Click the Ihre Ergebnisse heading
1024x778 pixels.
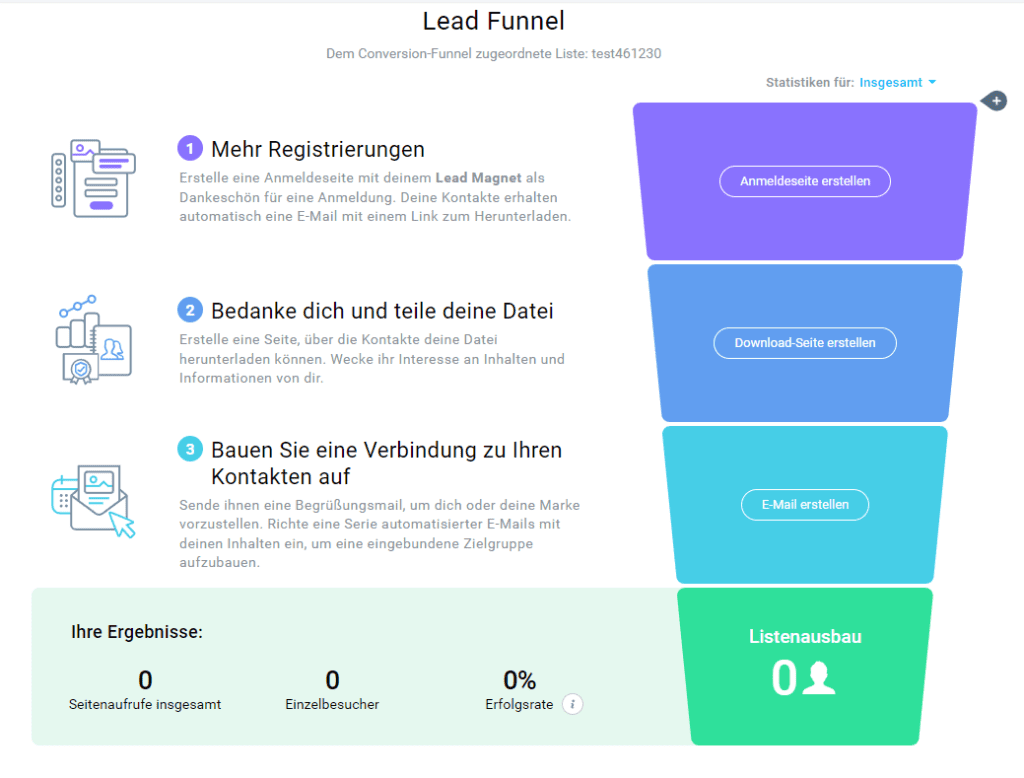tap(137, 632)
